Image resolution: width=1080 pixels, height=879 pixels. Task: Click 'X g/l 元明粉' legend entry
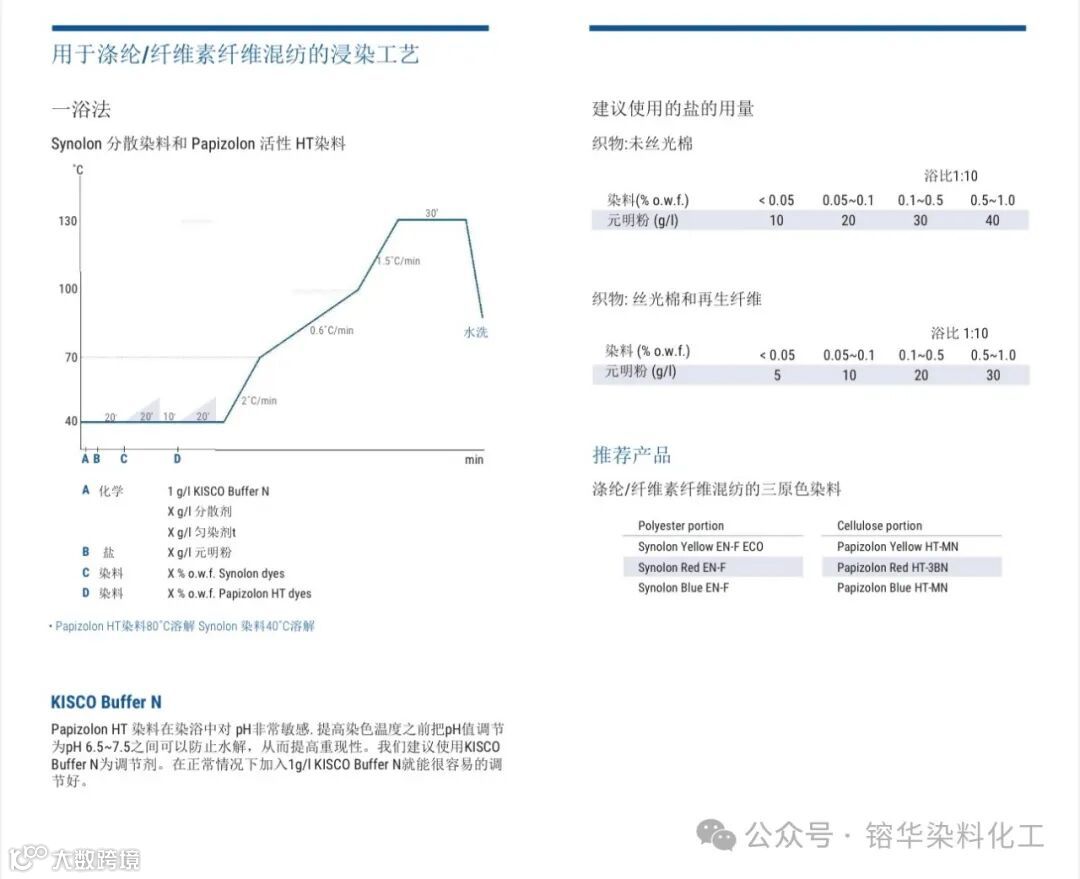pyautogui.click(x=200, y=552)
